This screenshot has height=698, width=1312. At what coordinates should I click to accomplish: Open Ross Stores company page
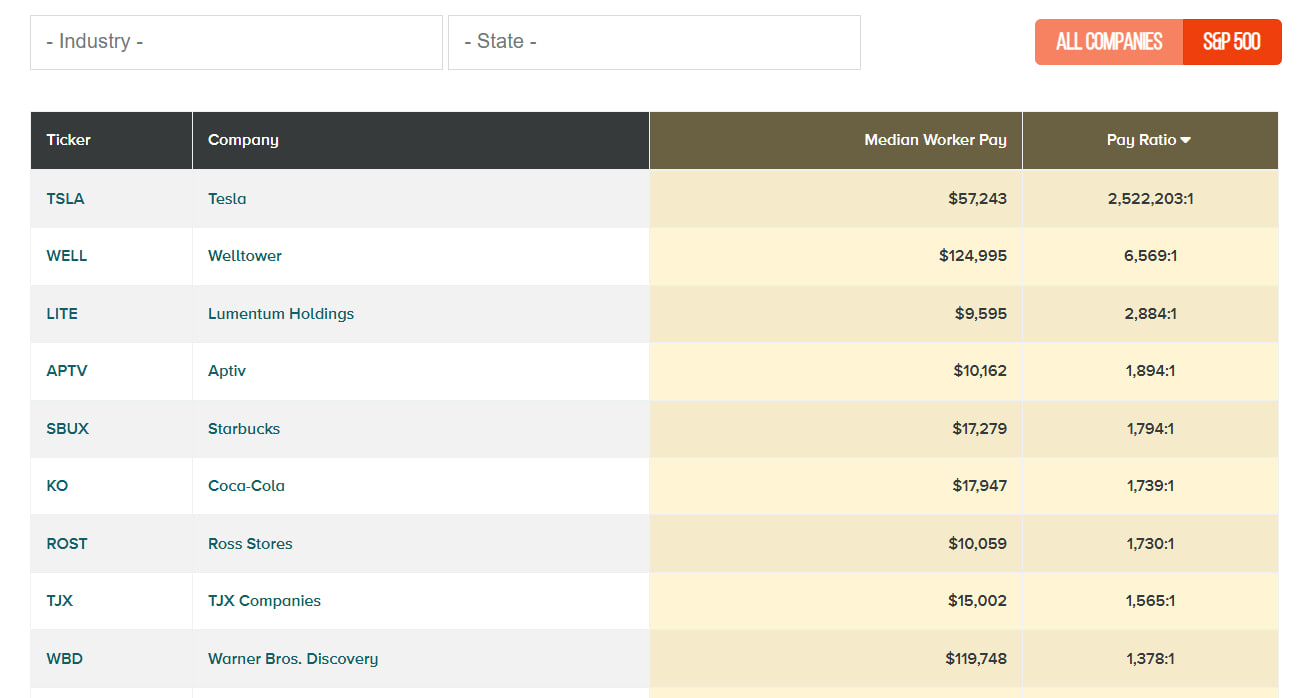tap(250, 543)
